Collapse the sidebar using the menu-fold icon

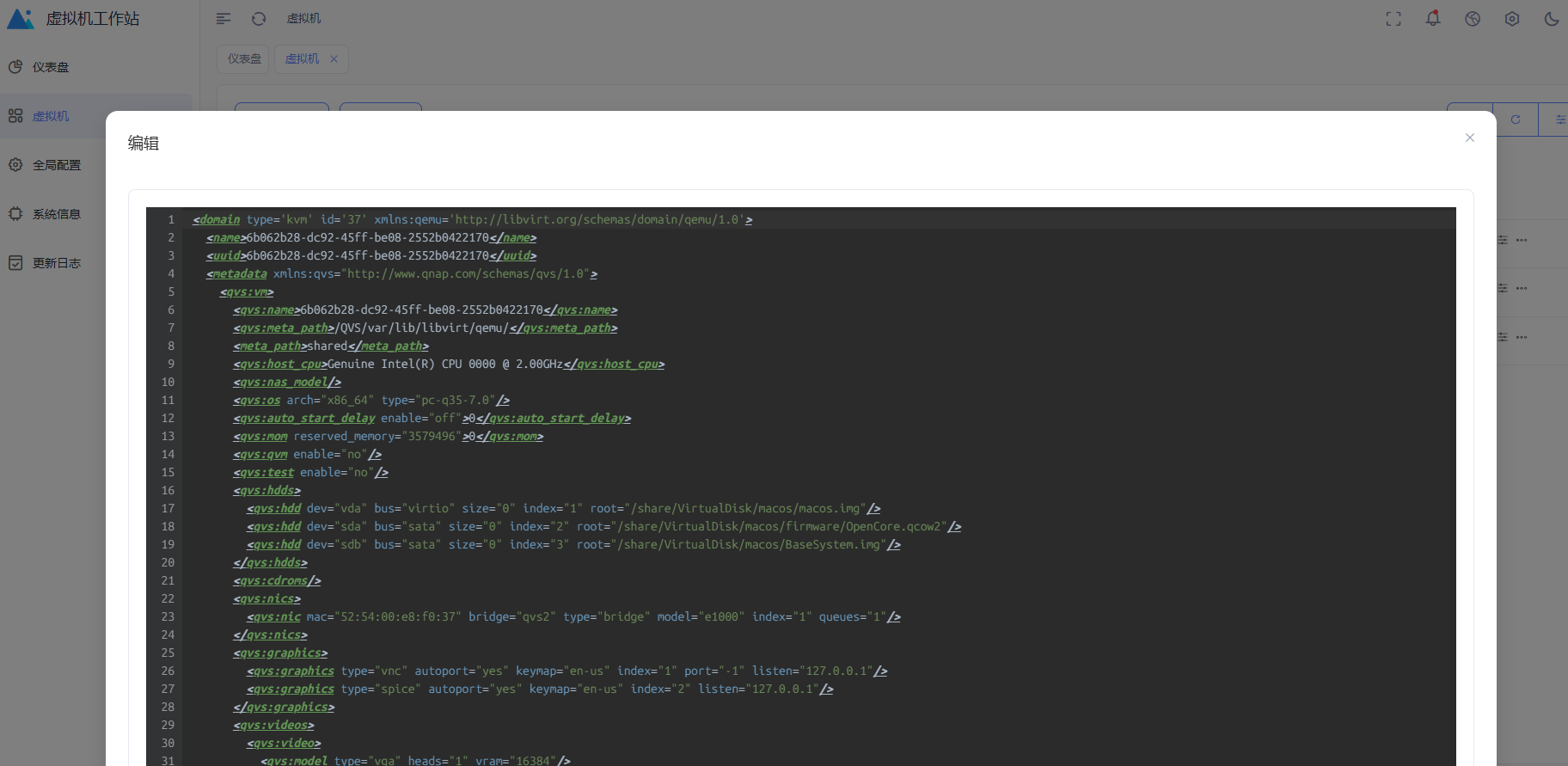point(224,19)
